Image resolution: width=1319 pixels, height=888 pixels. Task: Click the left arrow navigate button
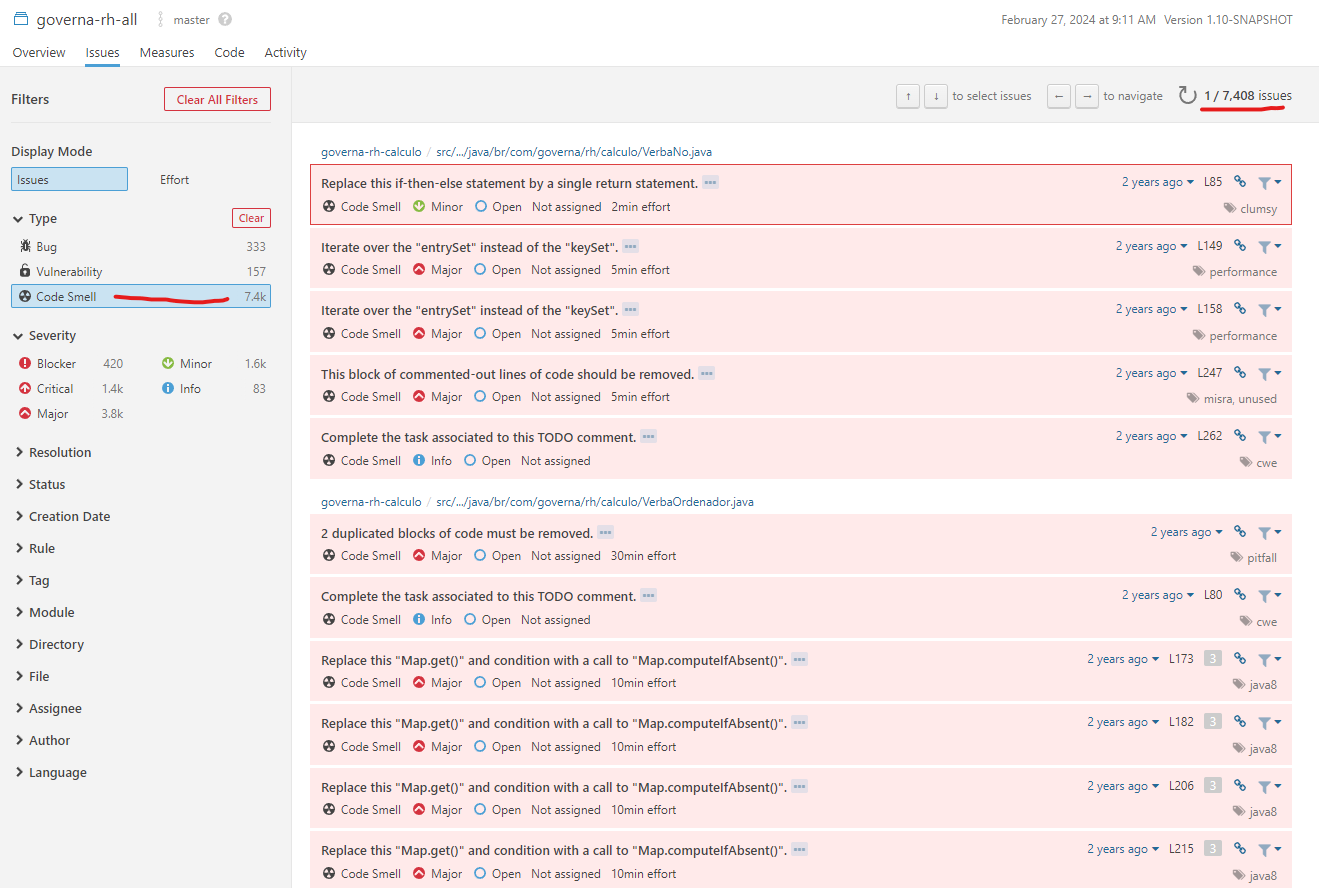[1059, 96]
